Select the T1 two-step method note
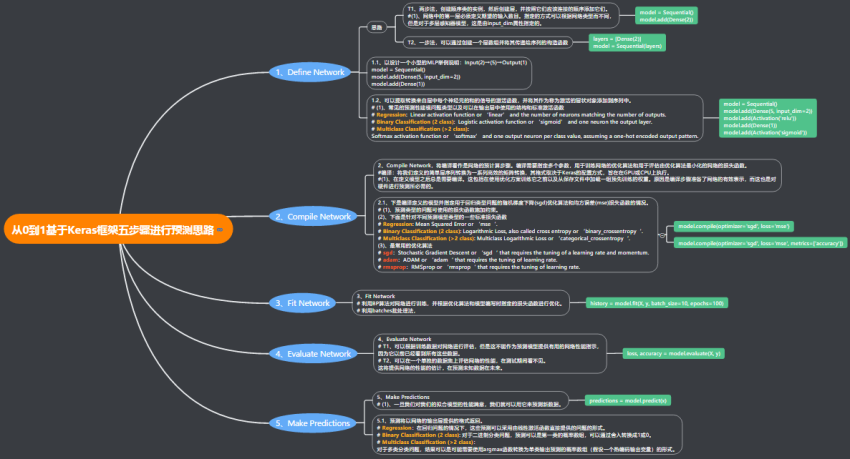Image resolution: width=850 pixels, height=459 pixels. 511,16
